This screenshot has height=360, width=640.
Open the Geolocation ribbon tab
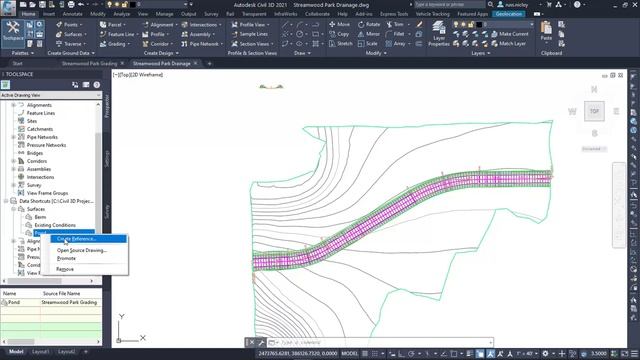pyautogui.click(x=509, y=14)
